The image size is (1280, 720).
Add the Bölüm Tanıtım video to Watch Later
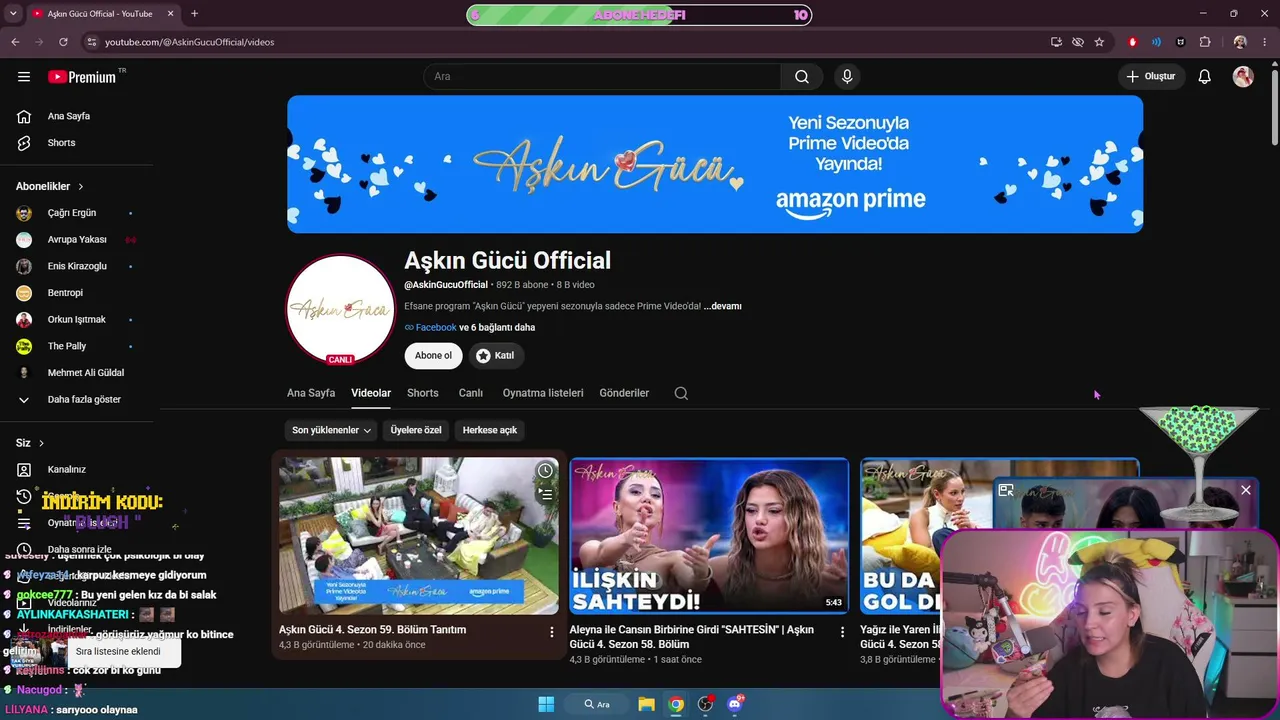(x=545, y=471)
